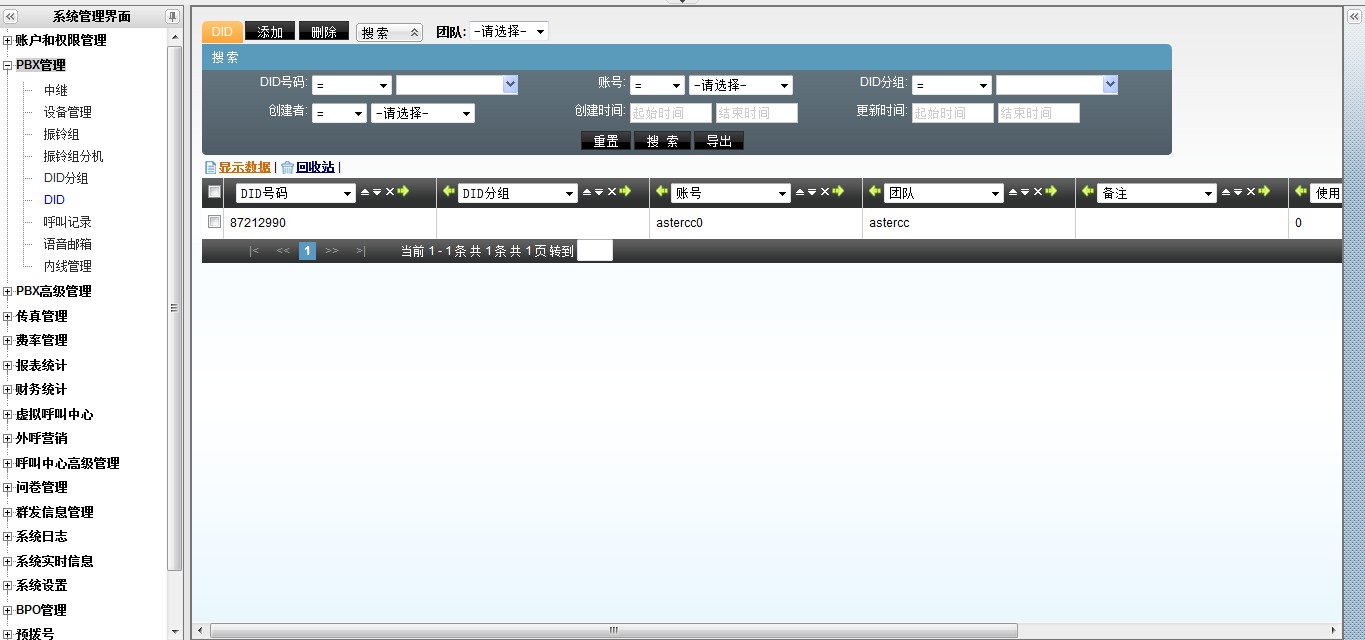Tick the checkbox for row 87212990
Image resolution: width=1365 pixels, height=640 pixels.
214,222
